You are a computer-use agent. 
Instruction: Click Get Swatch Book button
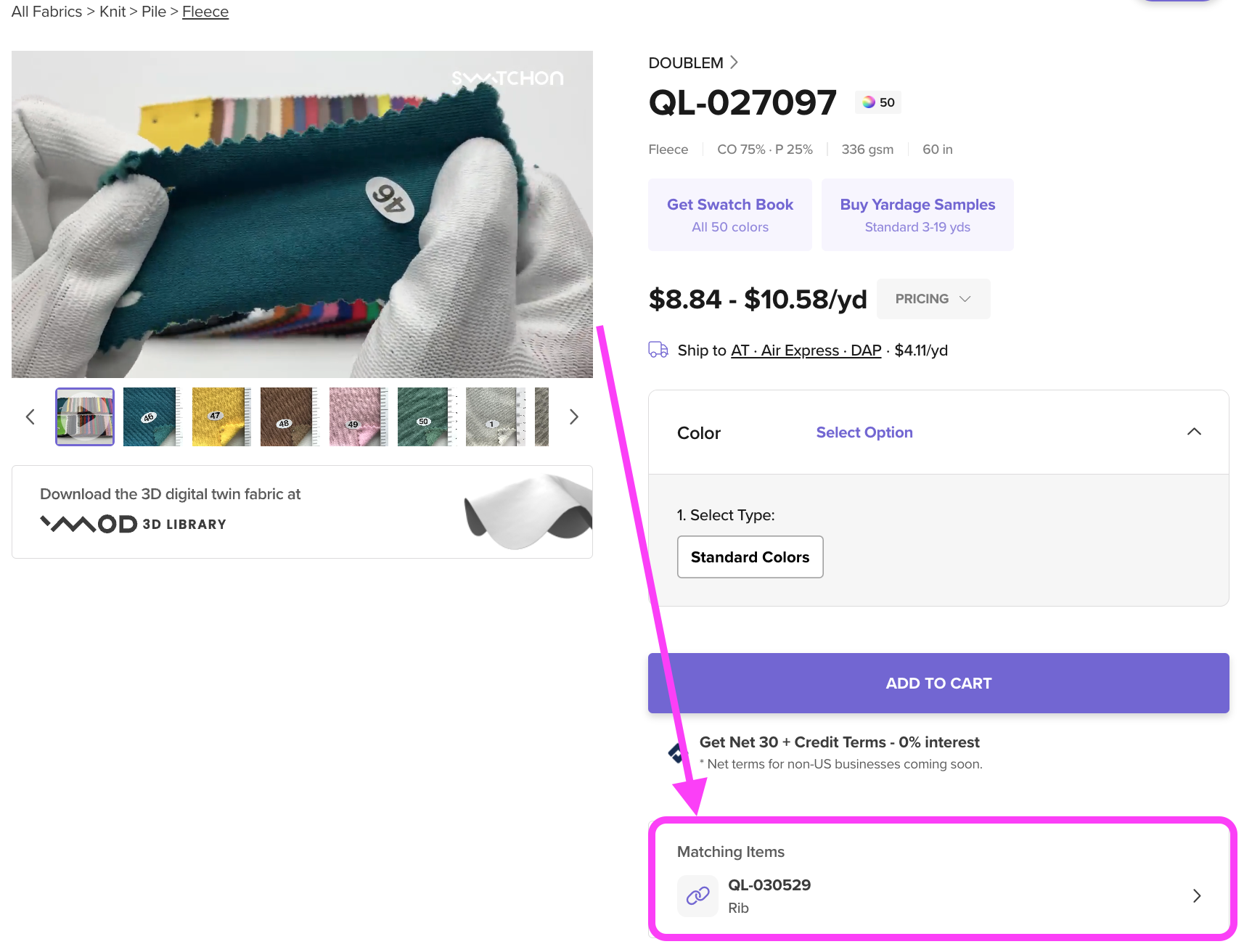(729, 215)
